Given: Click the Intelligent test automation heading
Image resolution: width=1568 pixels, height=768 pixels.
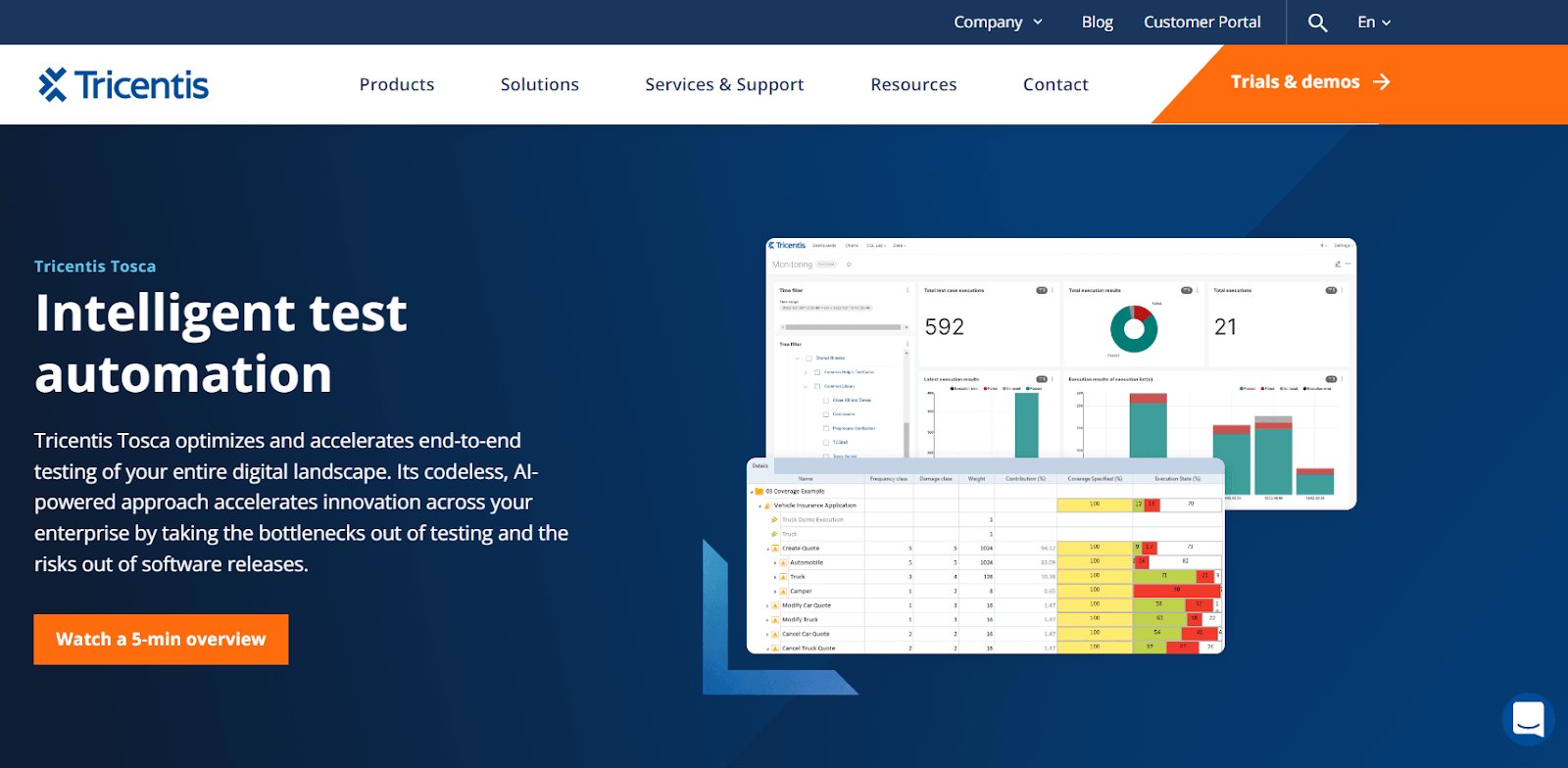Looking at the screenshot, I should [220, 343].
